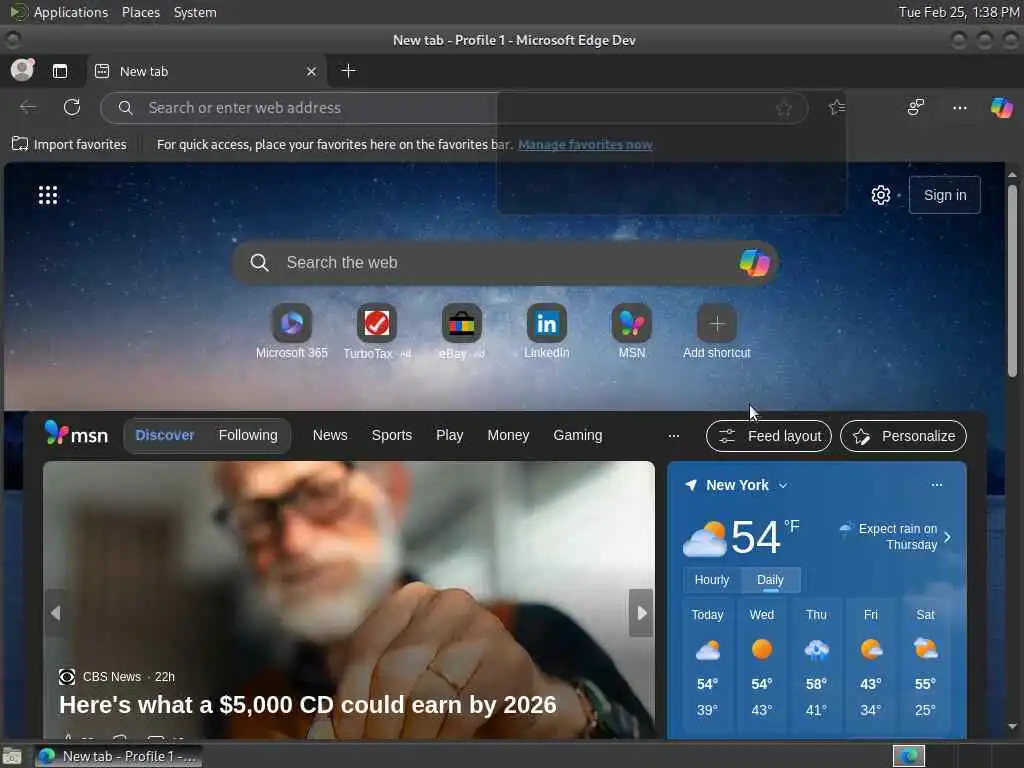Open the Places menu
The height and width of the screenshot is (768, 1024).
[141, 12]
